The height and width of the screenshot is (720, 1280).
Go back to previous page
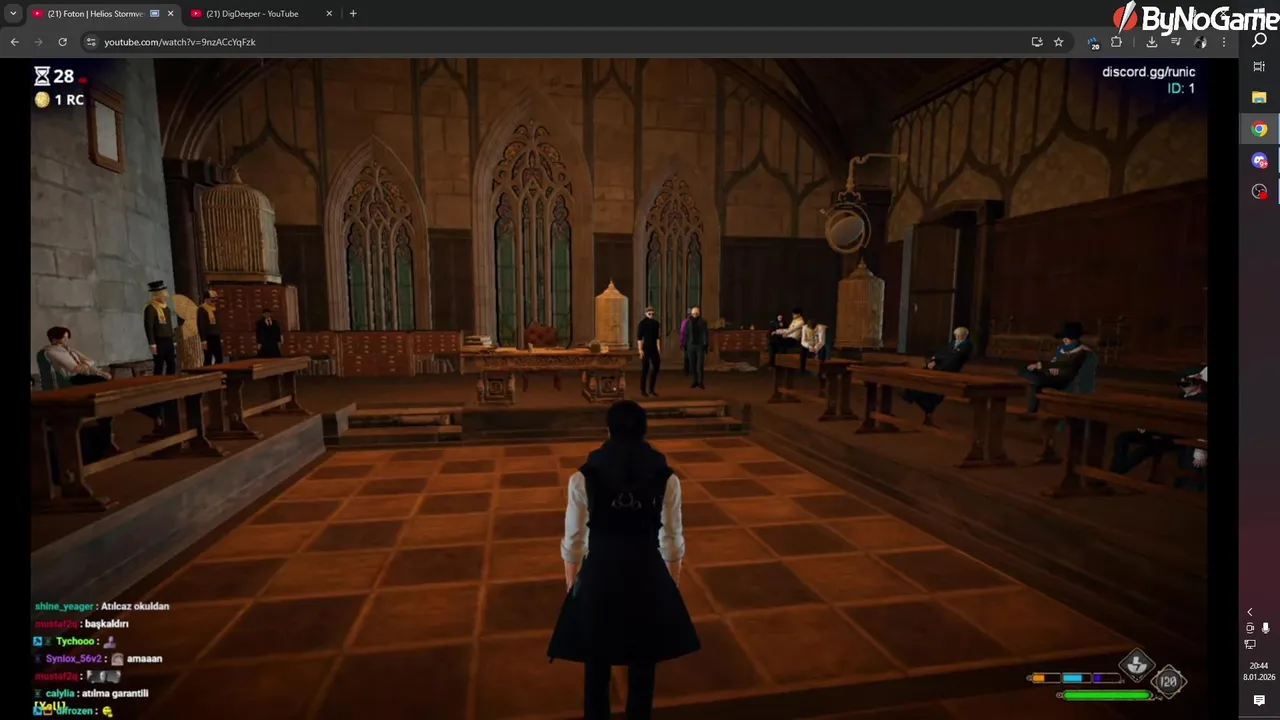coord(14,42)
